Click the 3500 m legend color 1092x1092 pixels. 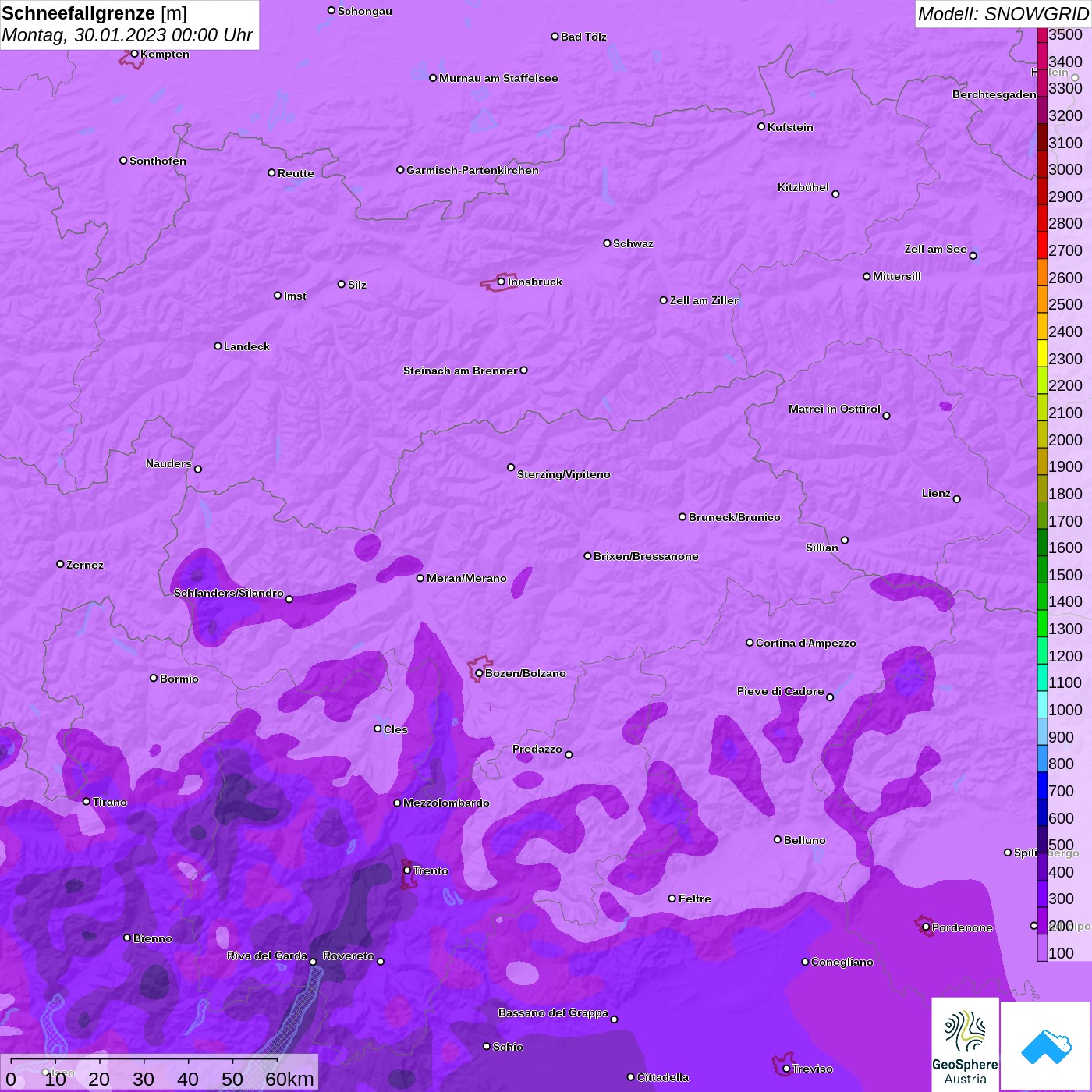1042,34
